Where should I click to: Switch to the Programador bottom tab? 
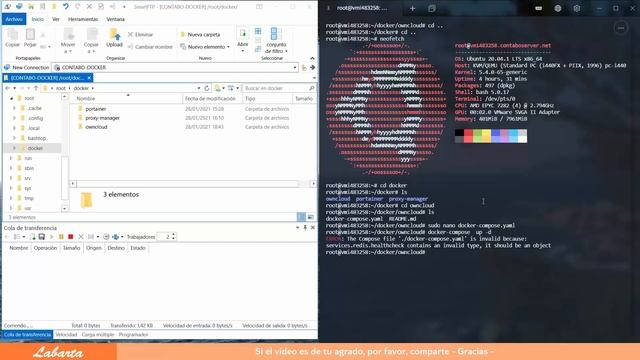pos(133,335)
